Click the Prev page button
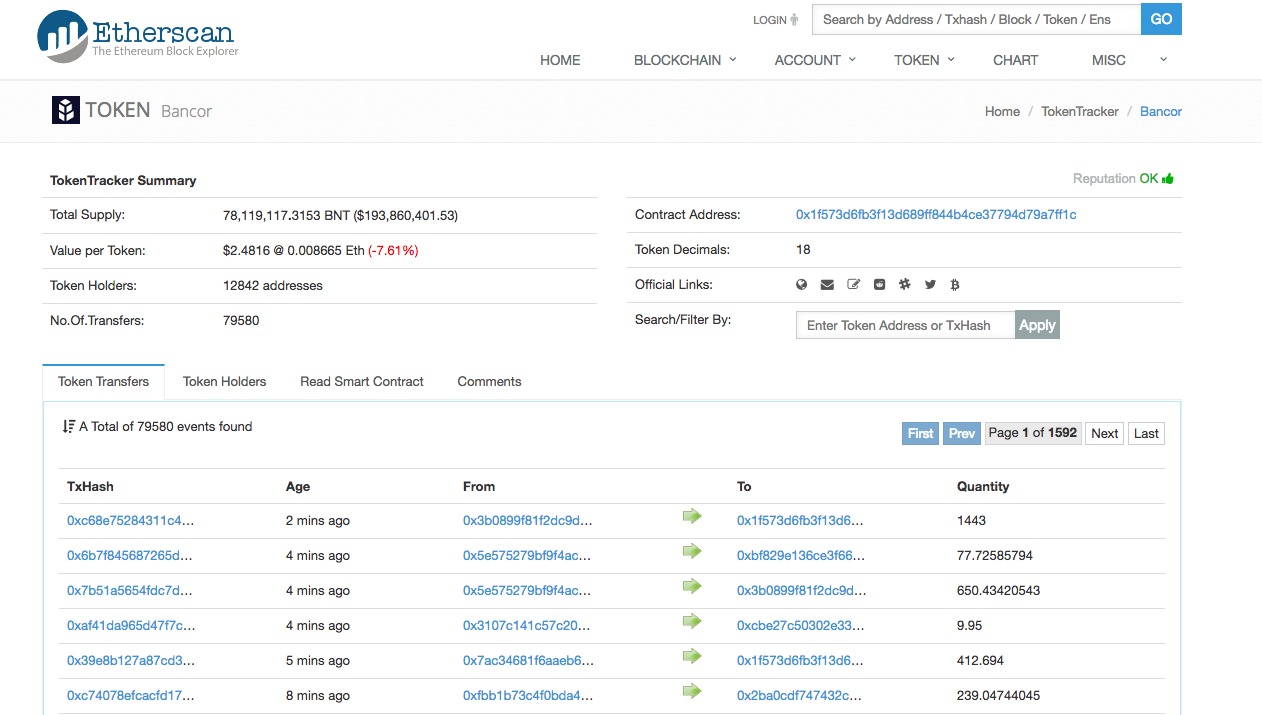Screen dimensions: 1262x715 962,433
